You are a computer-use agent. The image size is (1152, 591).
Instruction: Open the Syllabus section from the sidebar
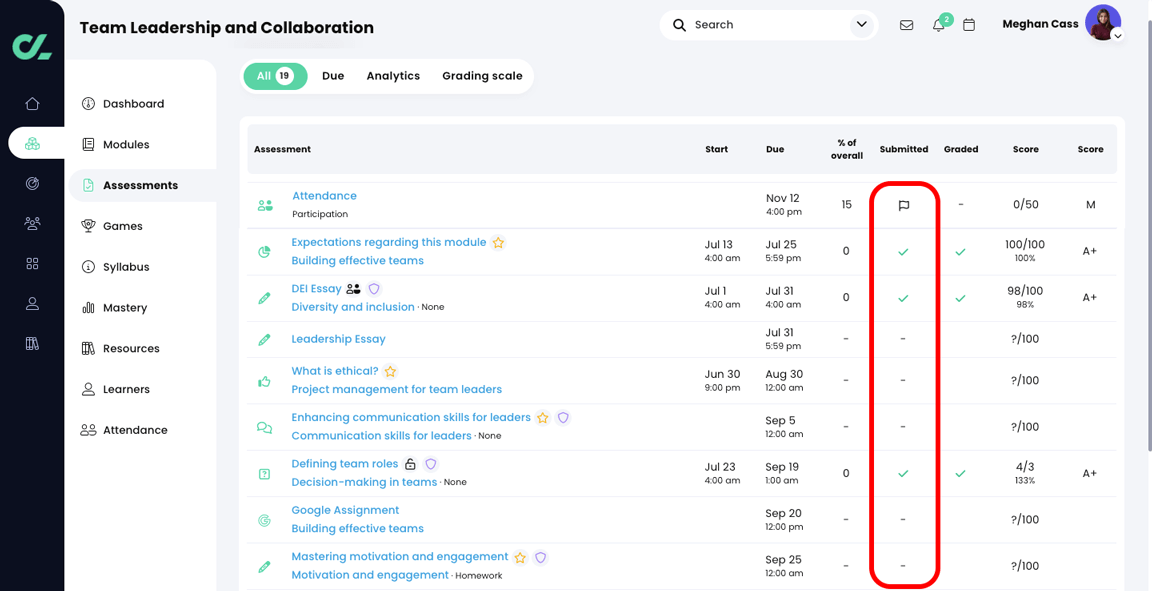(x=127, y=266)
